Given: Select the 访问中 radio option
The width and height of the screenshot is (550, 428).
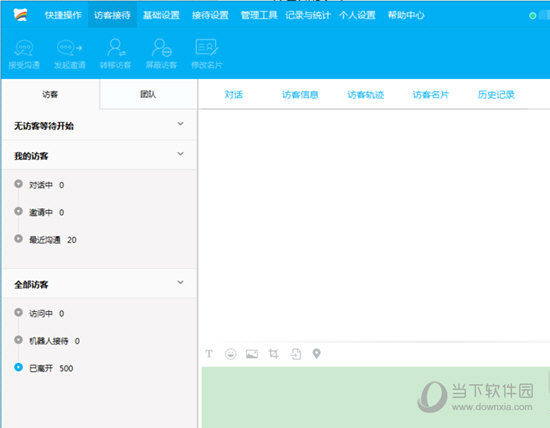Looking at the screenshot, I should click(x=18, y=312).
